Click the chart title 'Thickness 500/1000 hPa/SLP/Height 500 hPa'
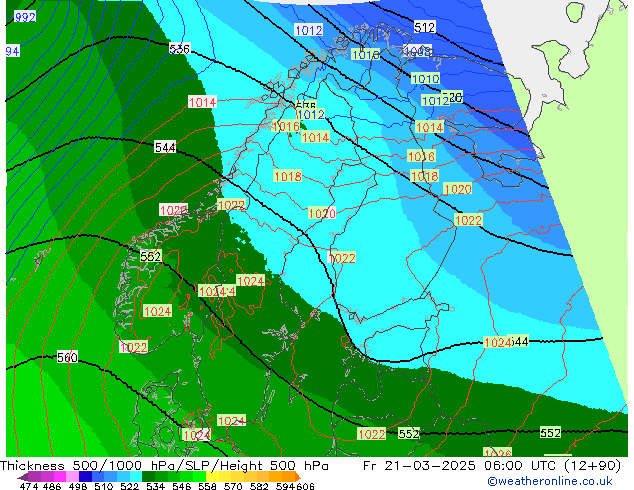Screen dimensions: 634x490 pos(164,466)
